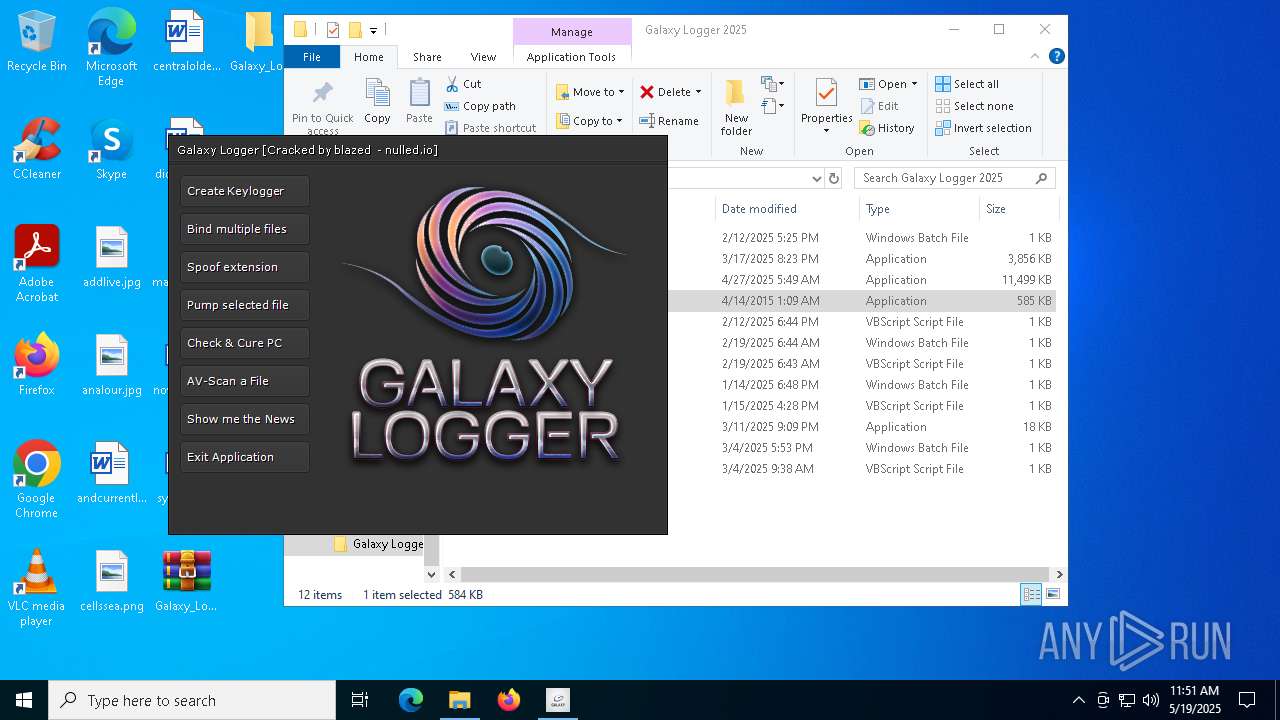The image size is (1280, 720).
Task: Click the Edit item in ribbon
Action: (x=879, y=106)
